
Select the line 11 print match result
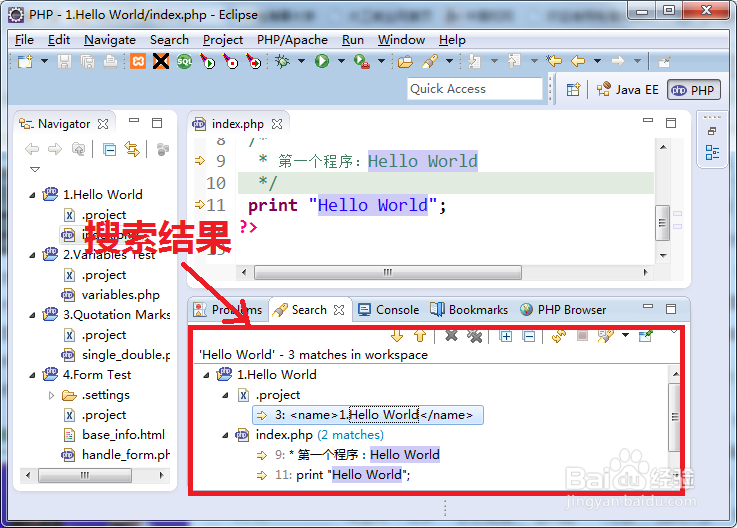point(334,475)
